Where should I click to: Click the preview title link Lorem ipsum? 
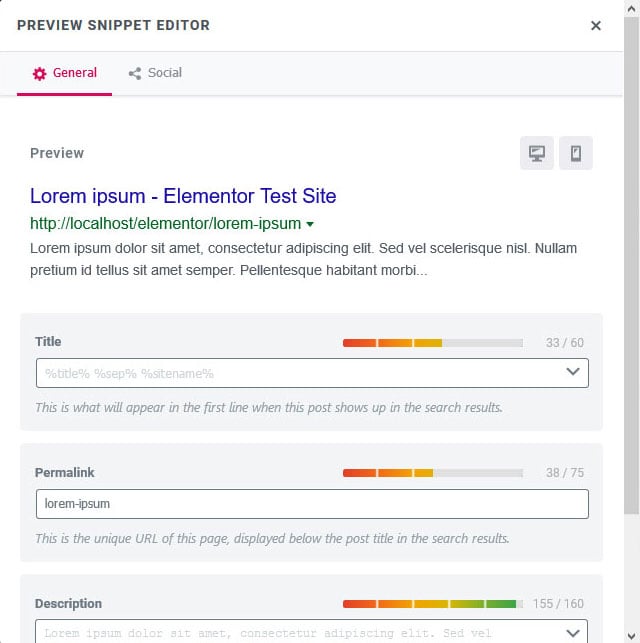[x=183, y=196]
